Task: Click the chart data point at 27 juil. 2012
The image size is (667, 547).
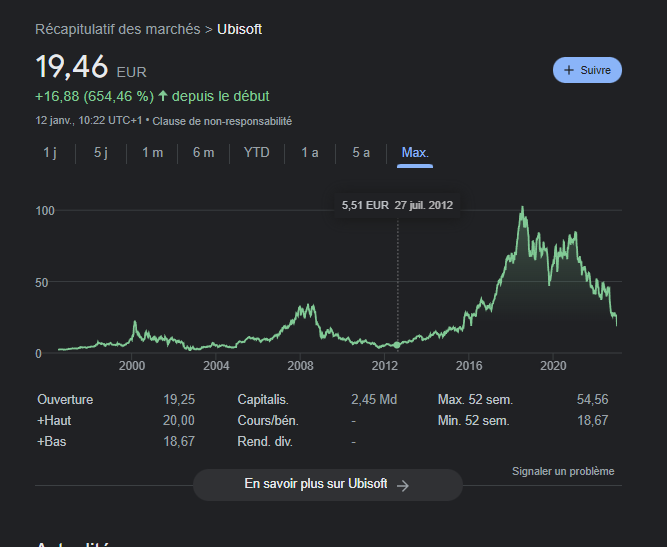Action: [397, 345]
